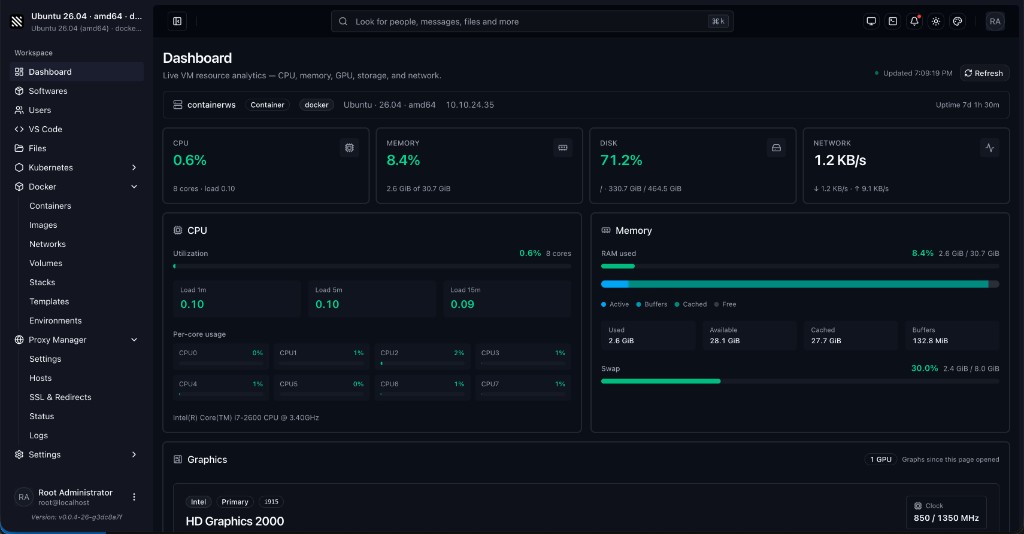This screenshot has width=1024, height=534.
Task: Focus the global search field
Action: pyautogui.click(x=532, y=22)
